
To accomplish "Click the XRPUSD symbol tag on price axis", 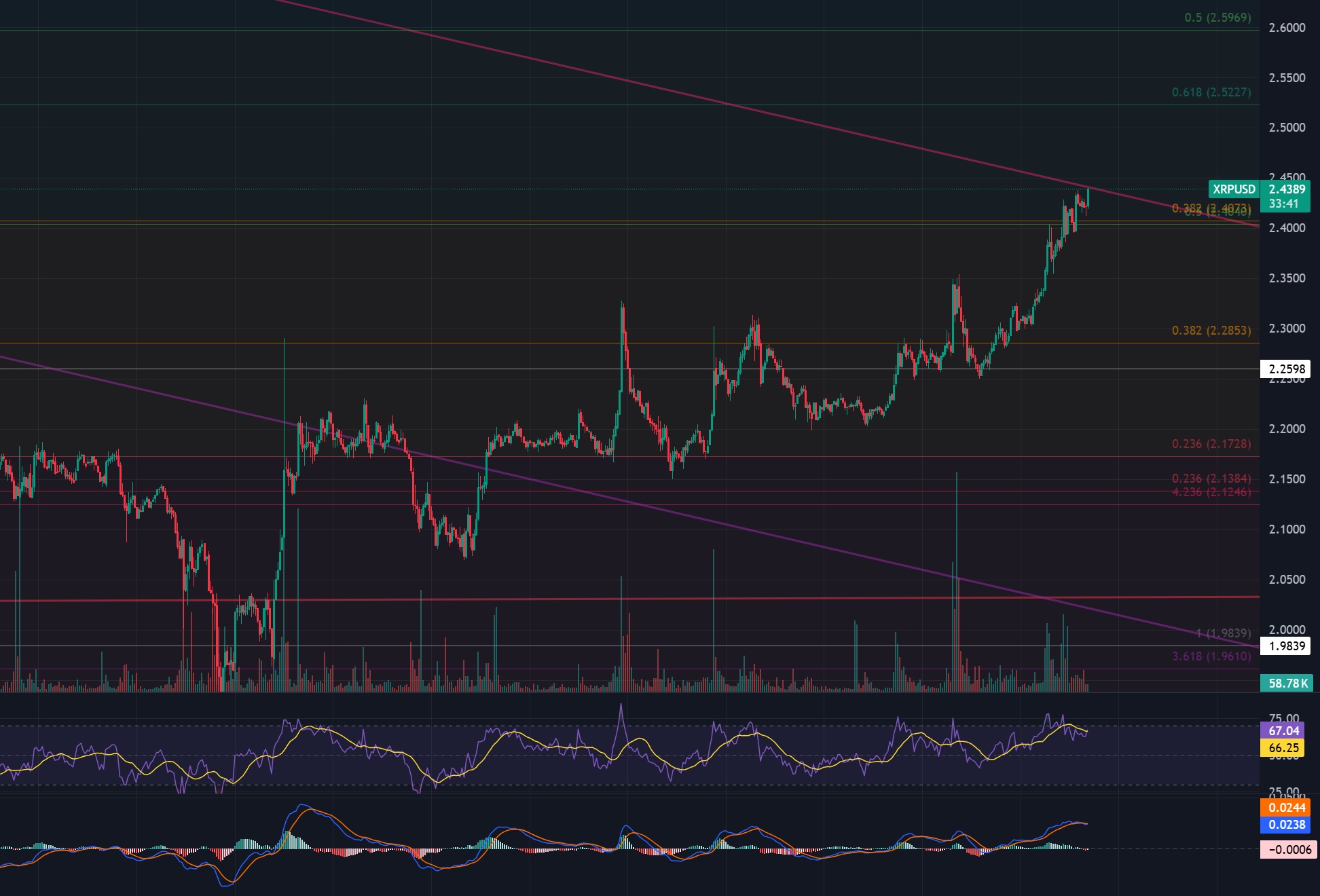I will coord(1234,189).
